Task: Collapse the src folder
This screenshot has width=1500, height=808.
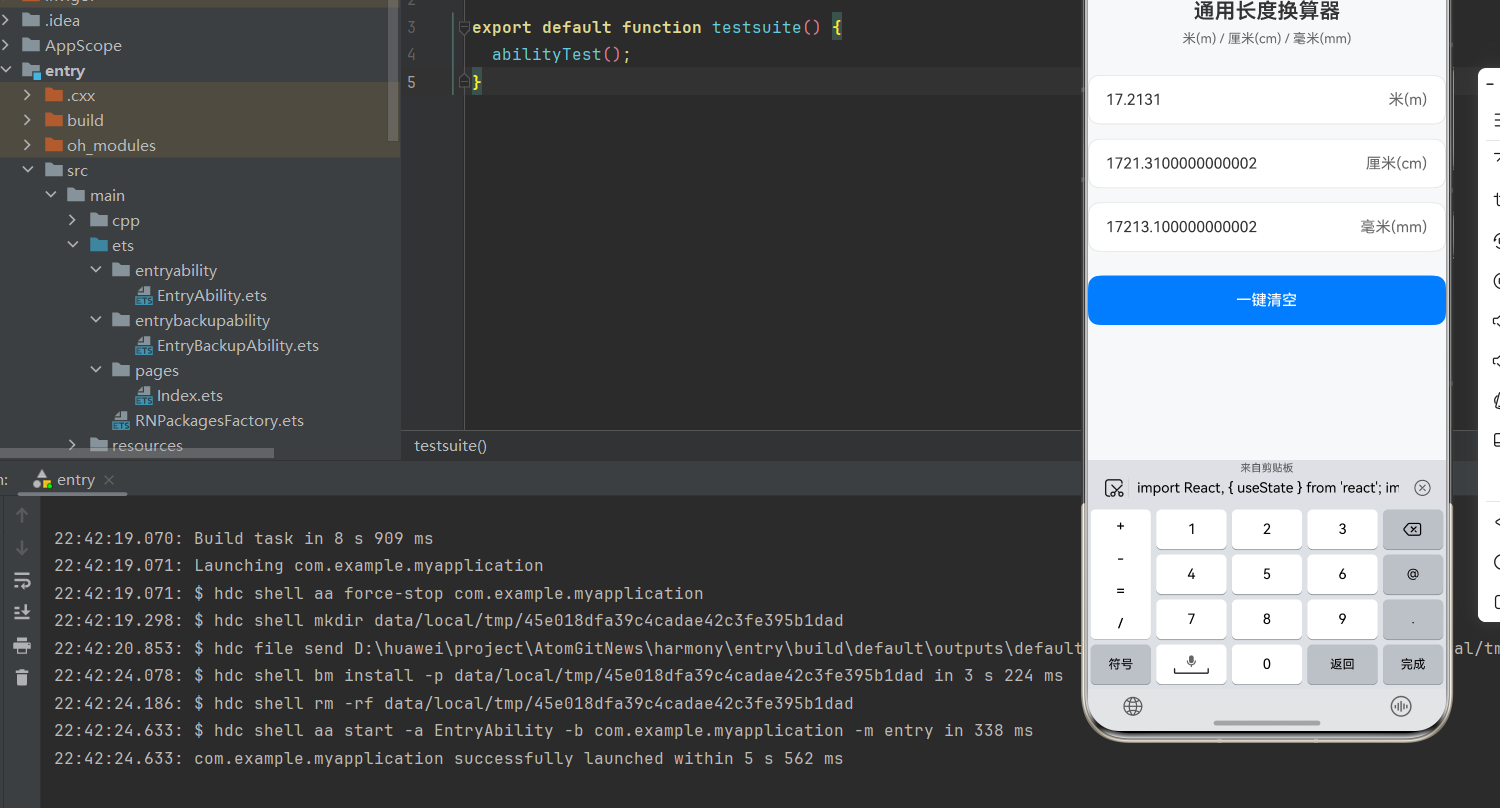Action: [28, 170]
